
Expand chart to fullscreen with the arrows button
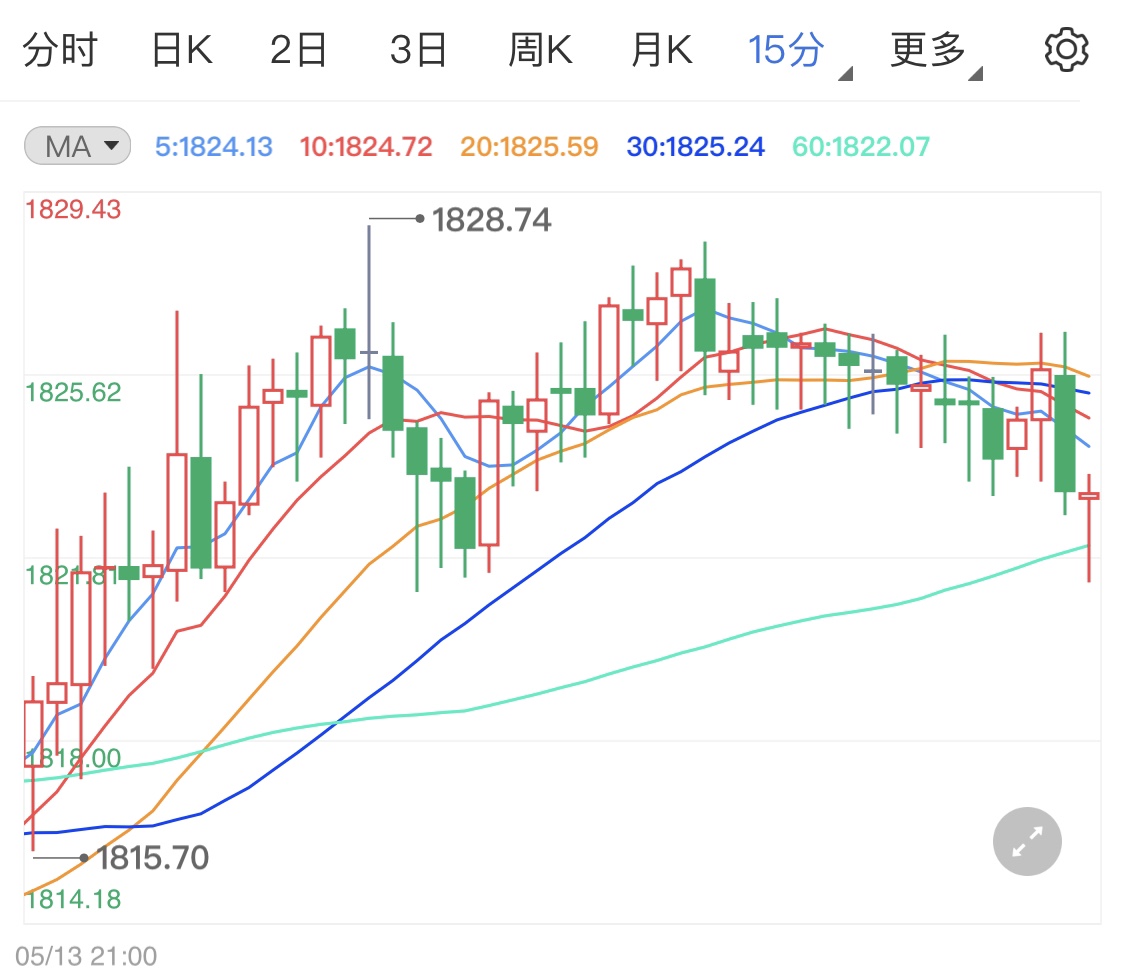tap(1027, 841)
